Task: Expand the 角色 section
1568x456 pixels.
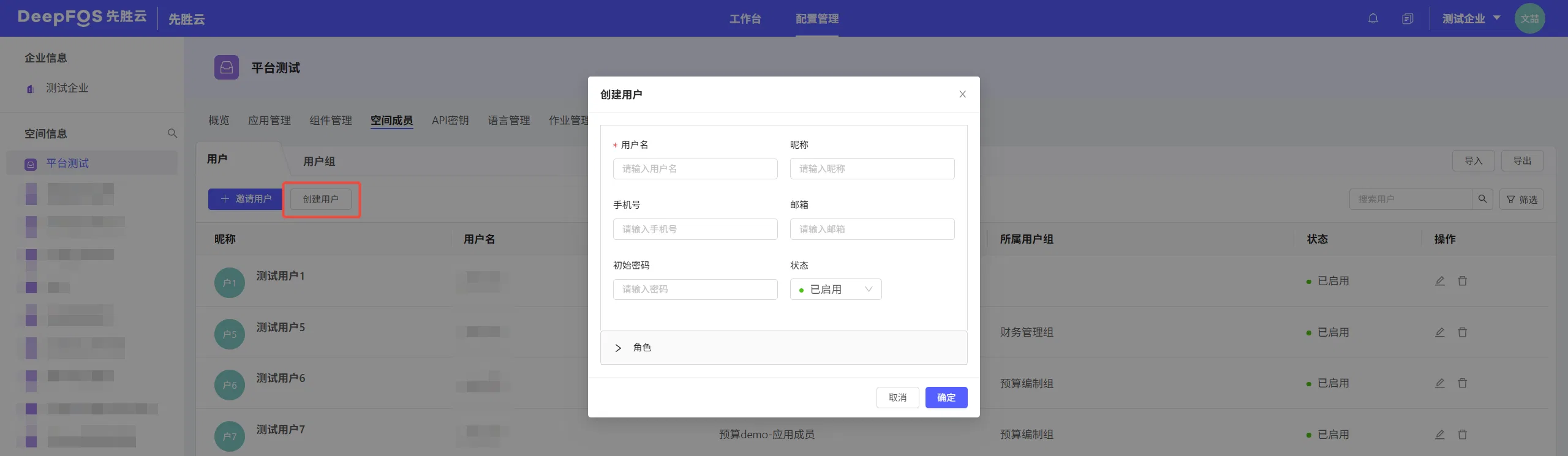Action: click(x=784, y=348)
